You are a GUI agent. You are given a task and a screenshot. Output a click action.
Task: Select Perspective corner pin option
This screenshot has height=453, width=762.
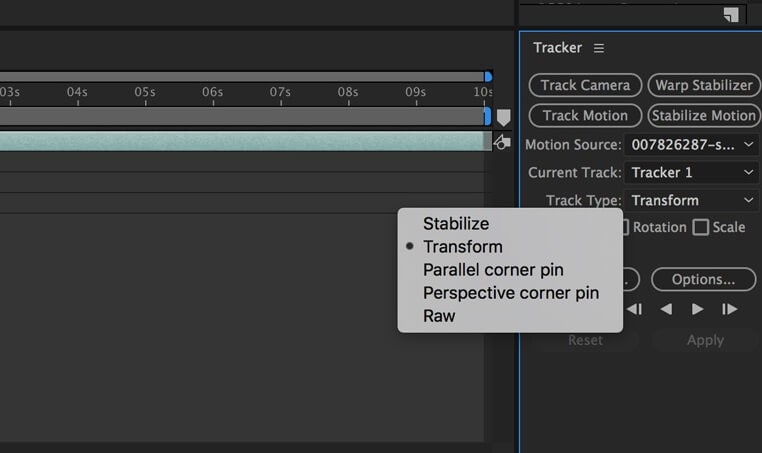click(x=511, y=293)
